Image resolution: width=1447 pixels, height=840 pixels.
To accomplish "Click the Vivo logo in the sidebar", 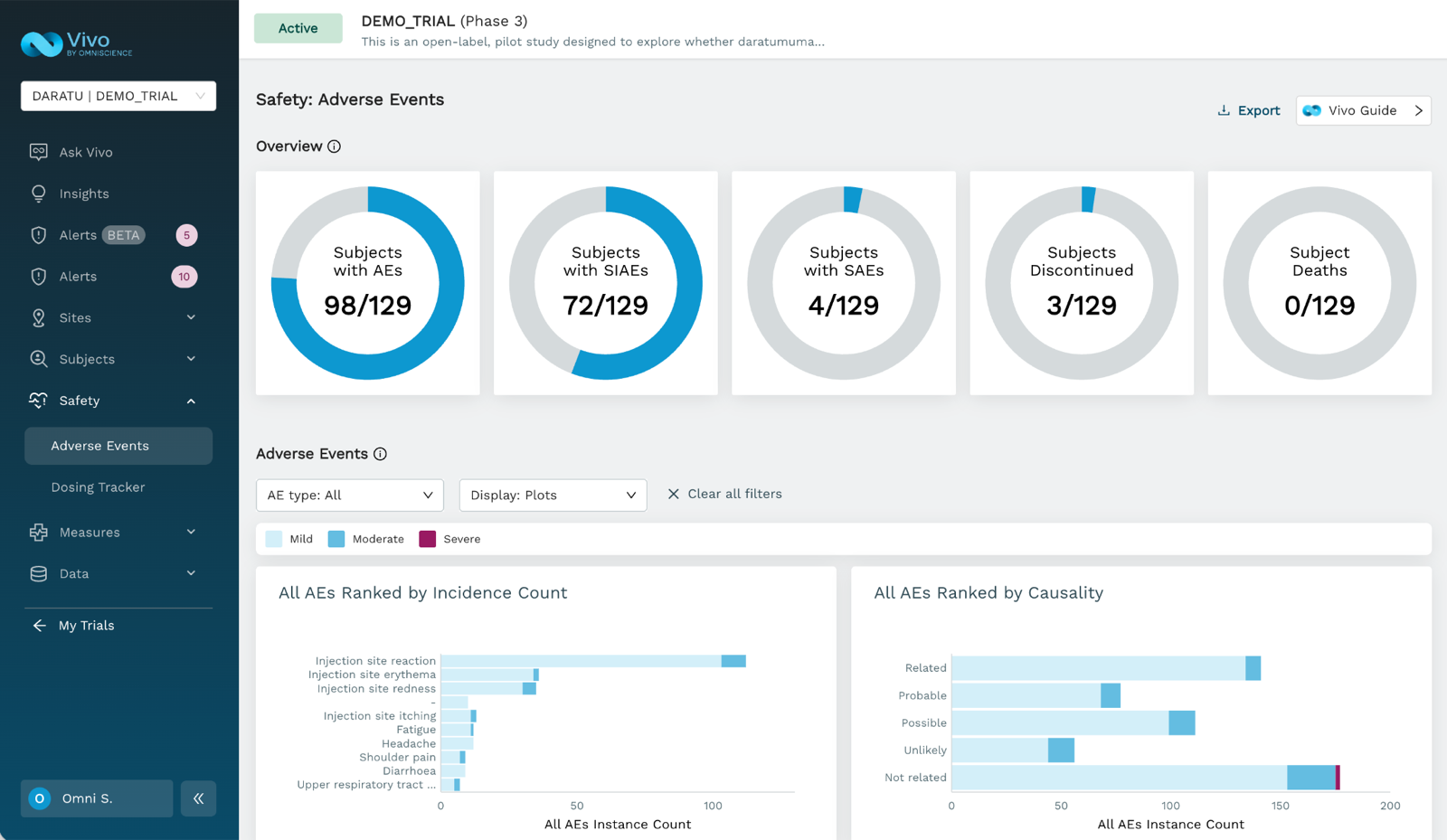I will [77, 43].
